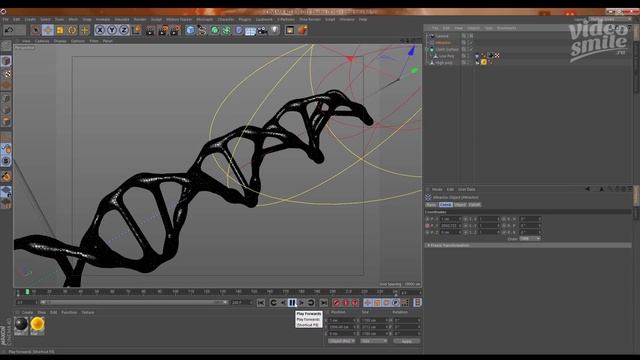Activate the Move tool
Screen dimensions: 640x360
point(48,30)
